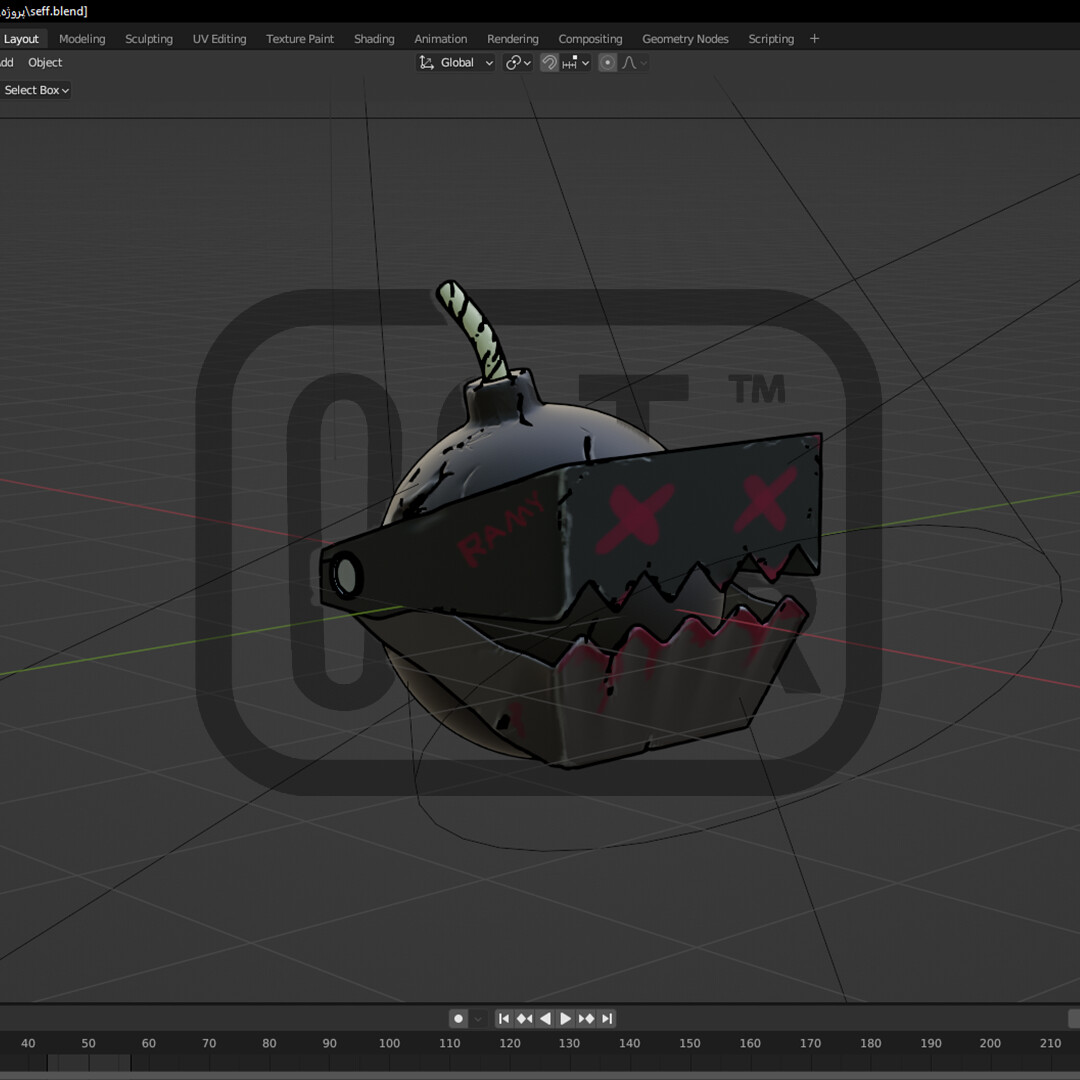Open the Global transform orientation dropdown
Viewport: 1080px width, 1080px height.
(x=456, y=63)
